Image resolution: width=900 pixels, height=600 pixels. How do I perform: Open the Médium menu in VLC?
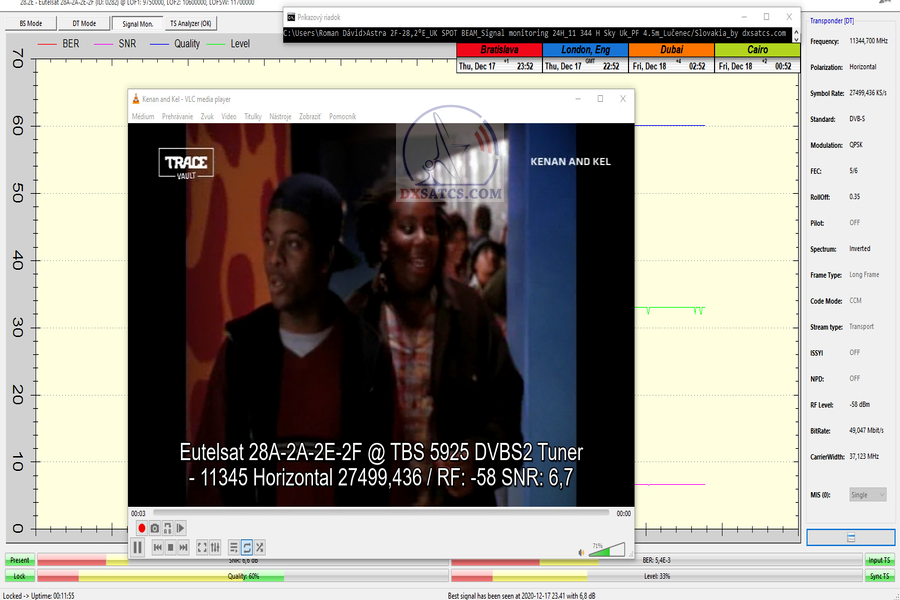(x=143, y=117)
